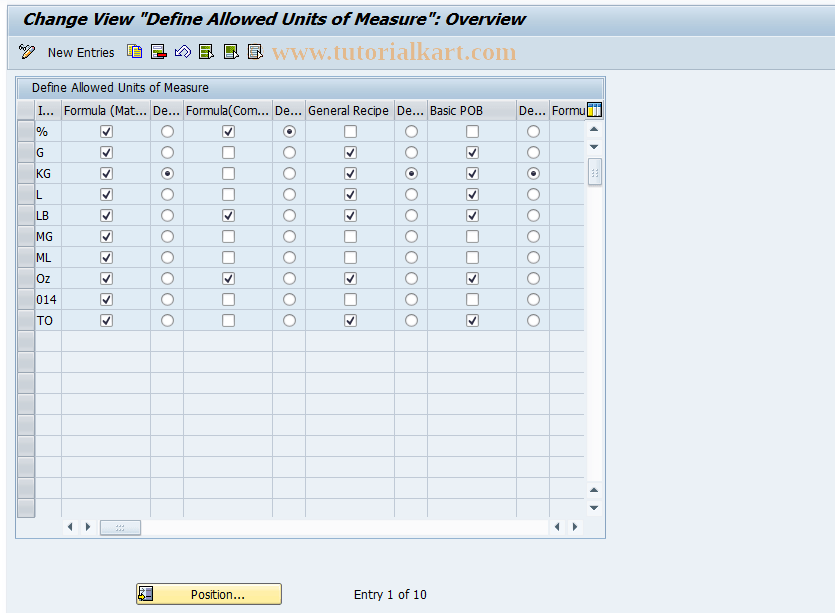Click the Position... button
The width and height of the screenshot is (835, 613).
point(208,593)
